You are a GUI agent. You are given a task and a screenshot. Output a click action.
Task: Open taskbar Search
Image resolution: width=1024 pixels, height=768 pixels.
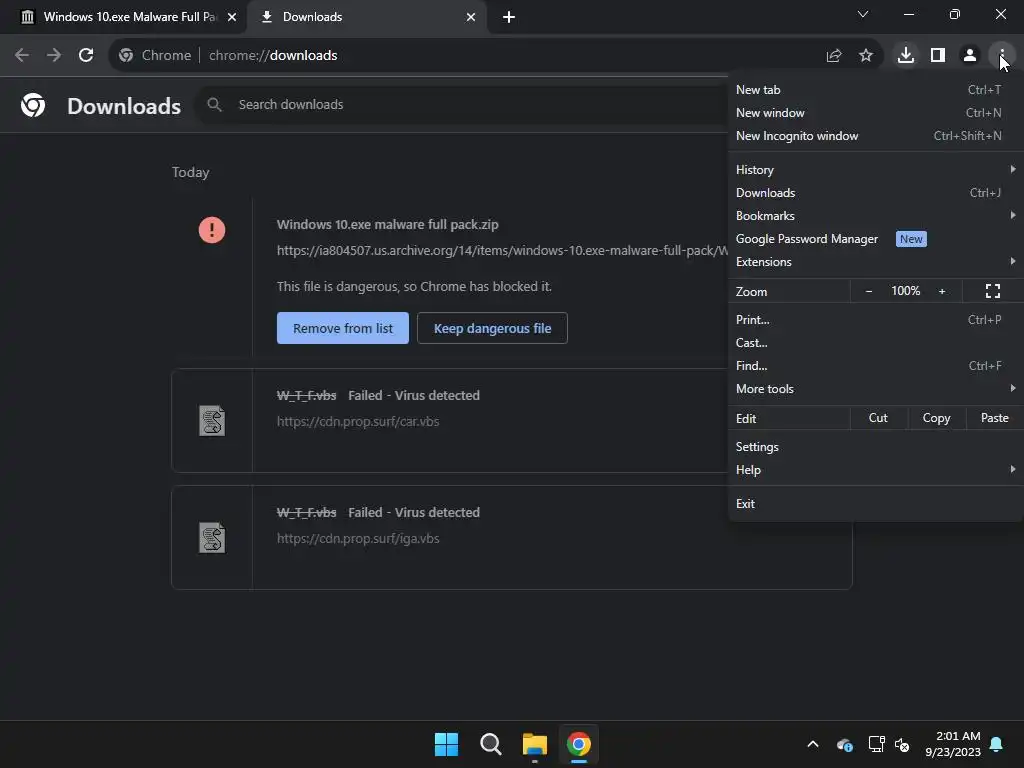pos(490,744)
